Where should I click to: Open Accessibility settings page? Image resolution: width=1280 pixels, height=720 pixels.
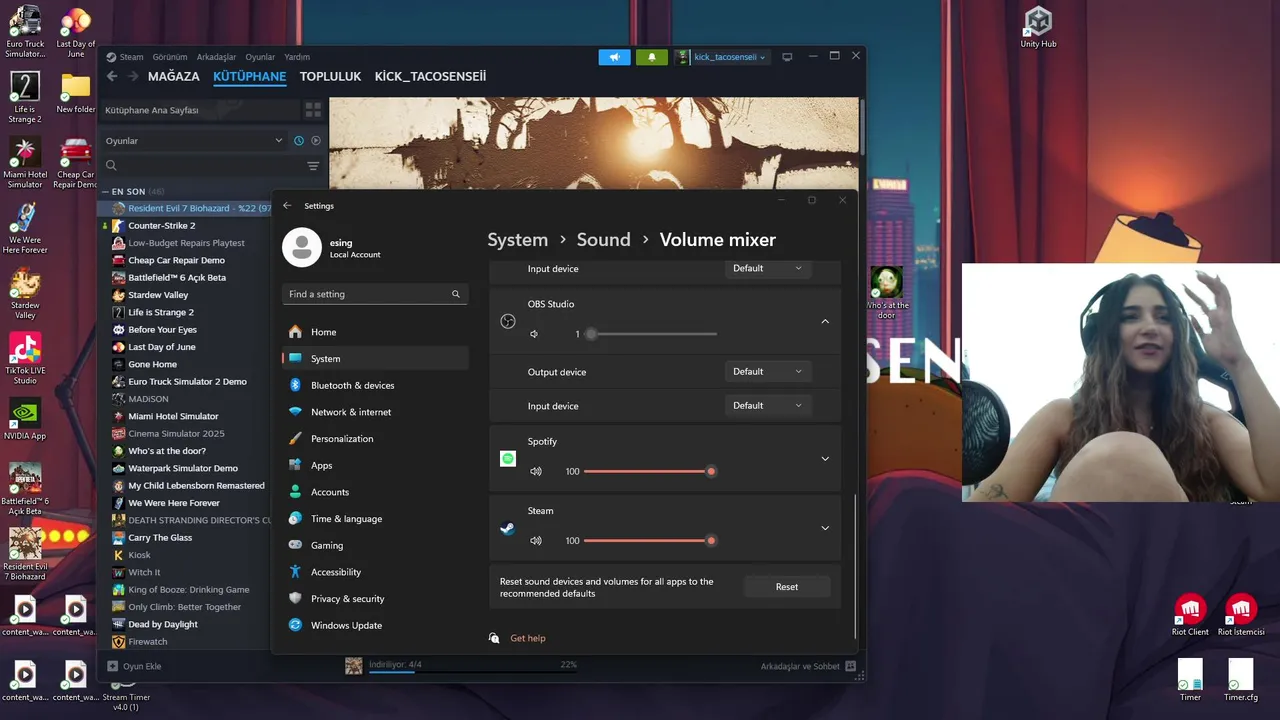click(375, 572)
